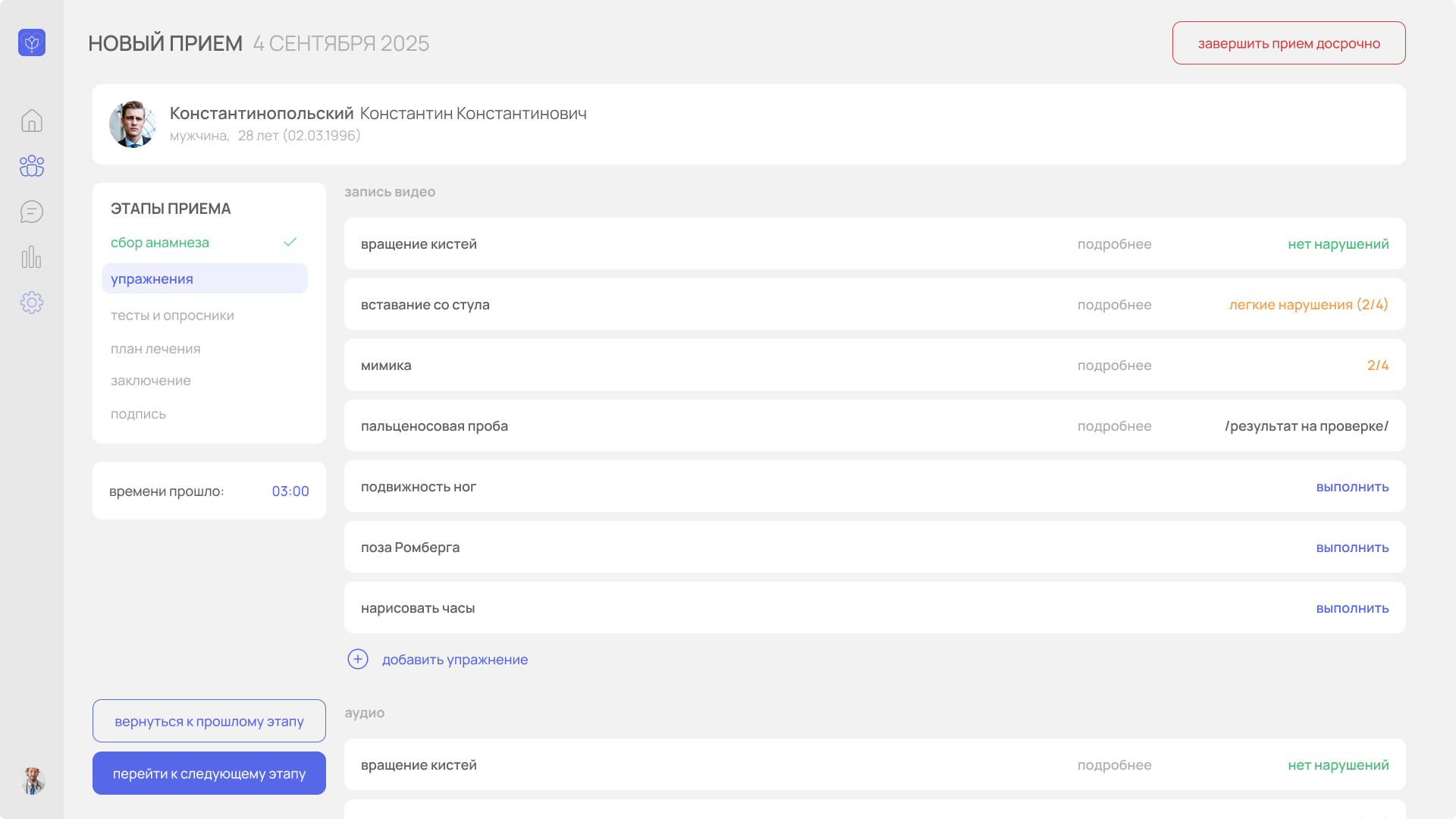Click 'выполнить' for нарисовать часы
Image resolution: width=1456 pixels, height=819 pixels.
pyautogui.click(x=1352, y=608)
